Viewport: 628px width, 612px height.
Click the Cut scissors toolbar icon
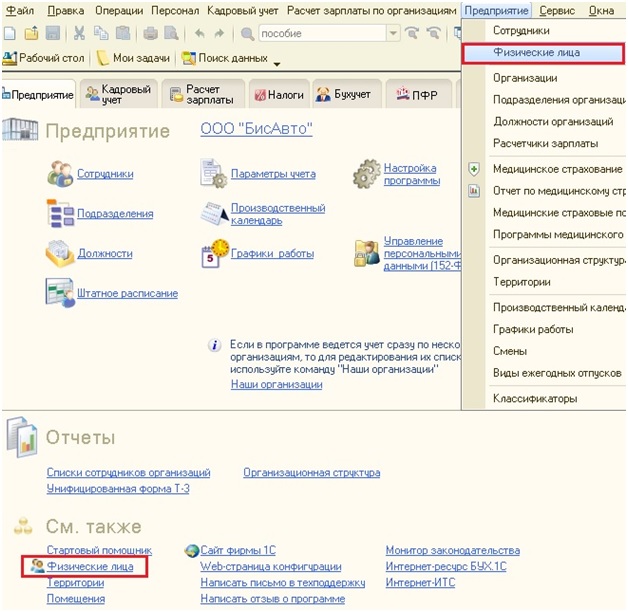pyautogui.click(x=79, y=33)
